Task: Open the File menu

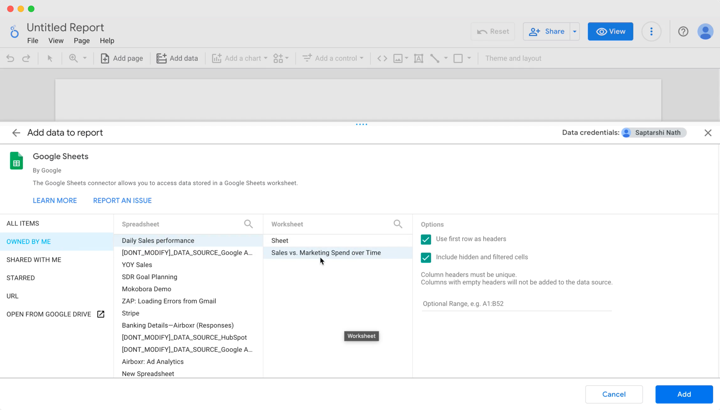Action: click(33, 41)
